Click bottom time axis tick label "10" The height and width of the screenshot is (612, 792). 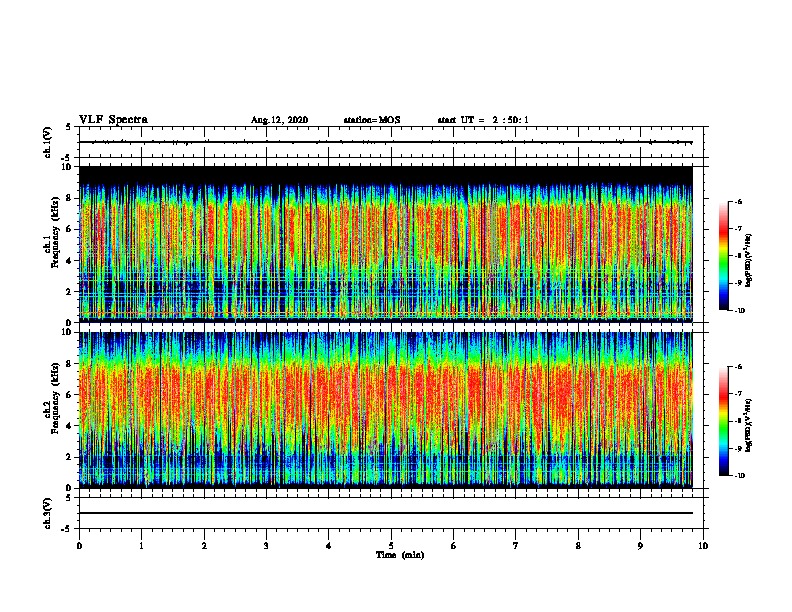click(x=703, y=546)
